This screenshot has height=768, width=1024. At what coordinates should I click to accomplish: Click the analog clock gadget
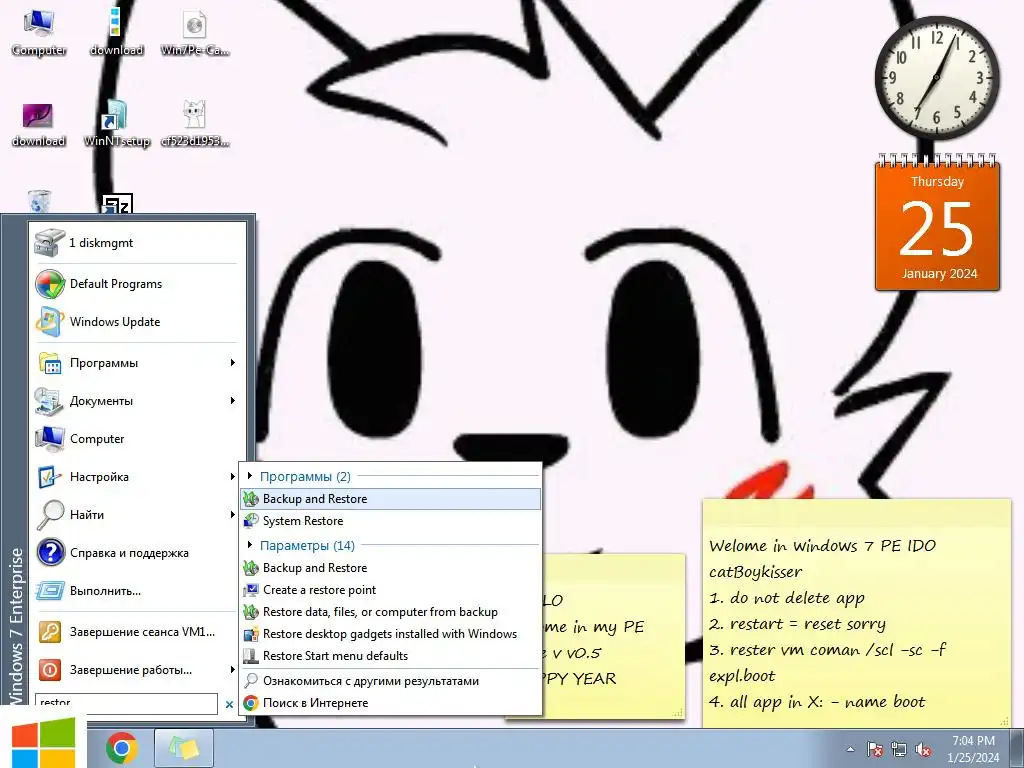click(936, 78)
